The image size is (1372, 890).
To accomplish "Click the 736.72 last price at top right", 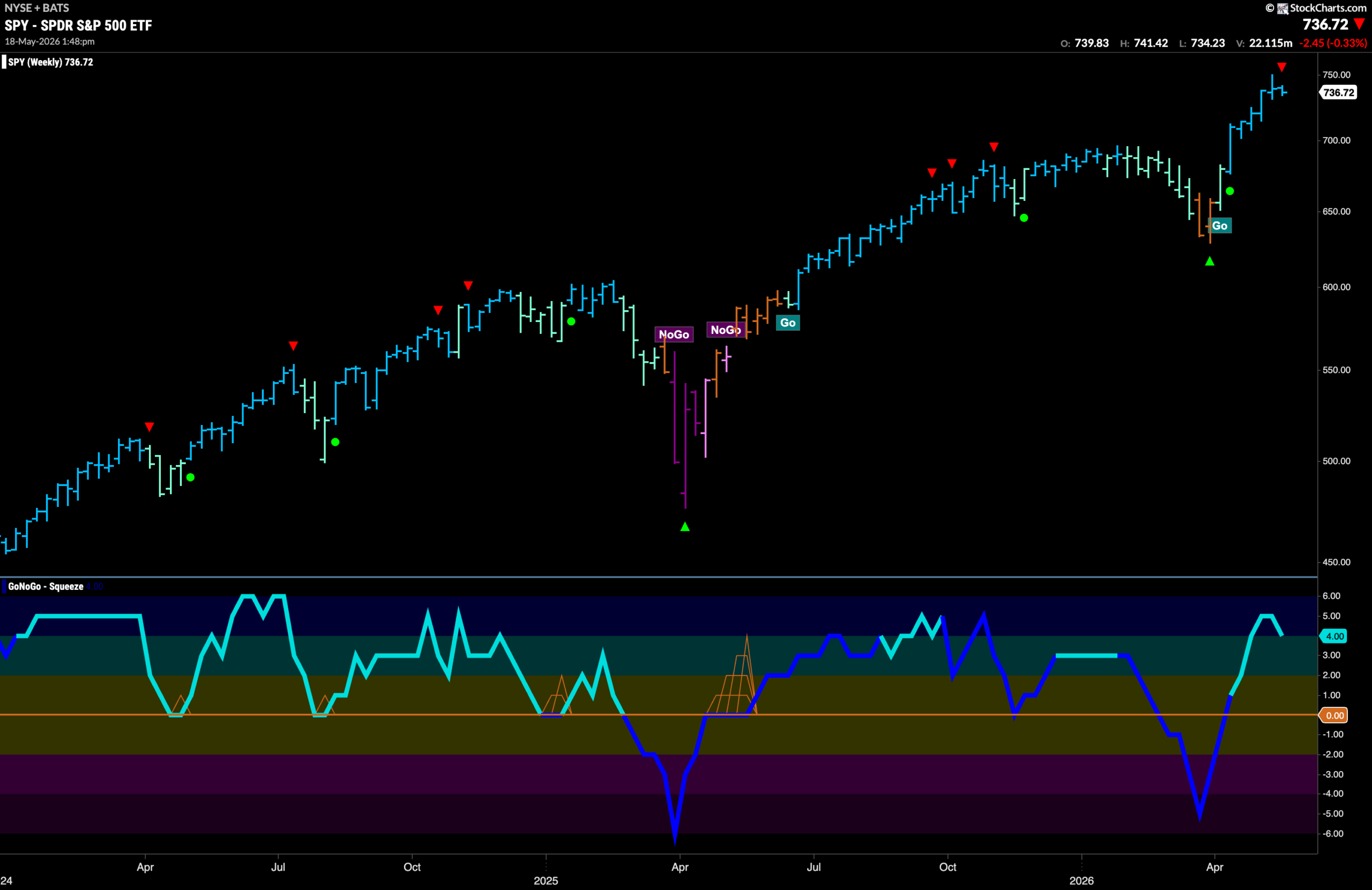I will click(1325, 24).
